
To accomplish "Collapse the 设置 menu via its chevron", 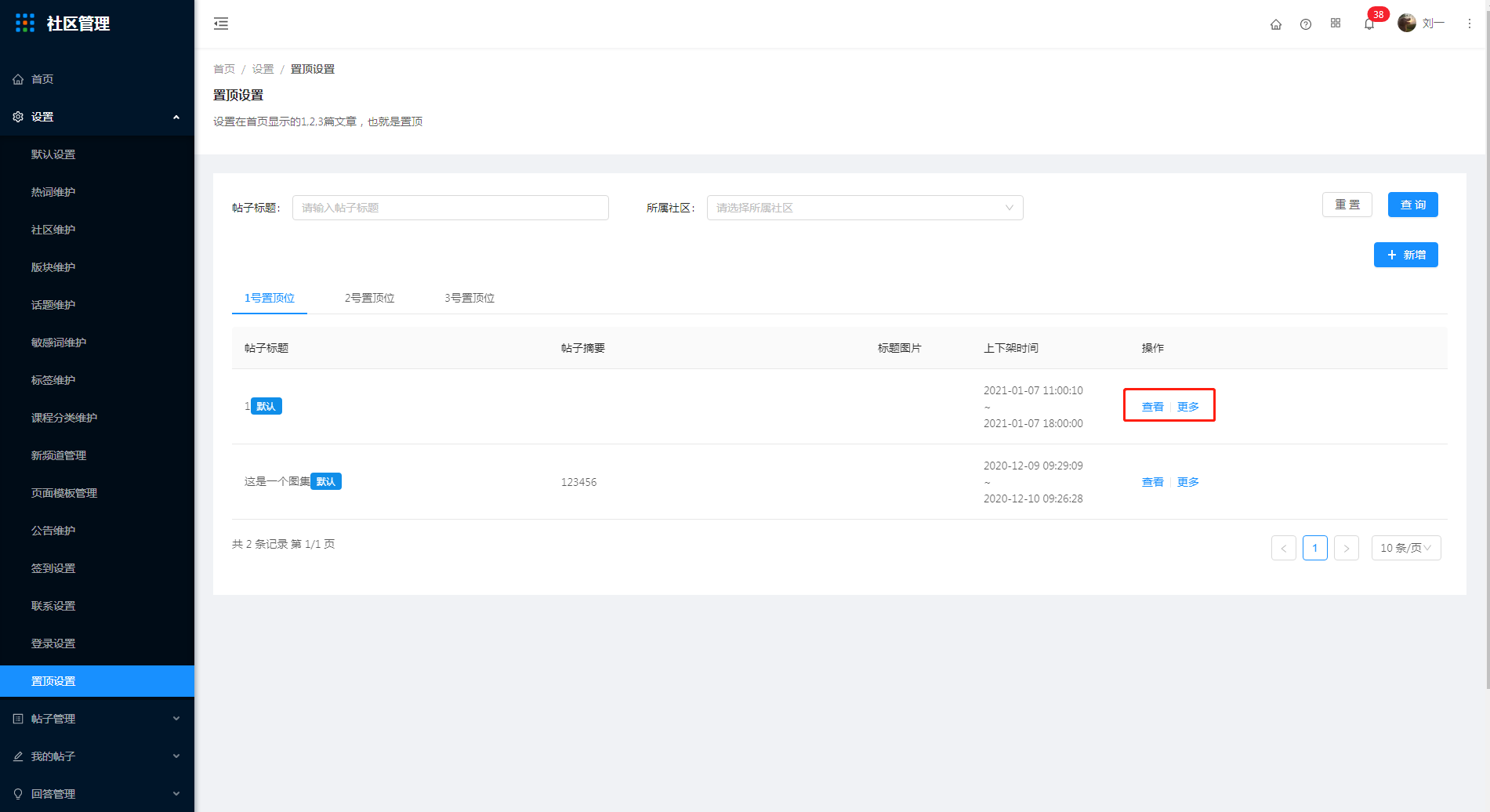I will 176,117.
